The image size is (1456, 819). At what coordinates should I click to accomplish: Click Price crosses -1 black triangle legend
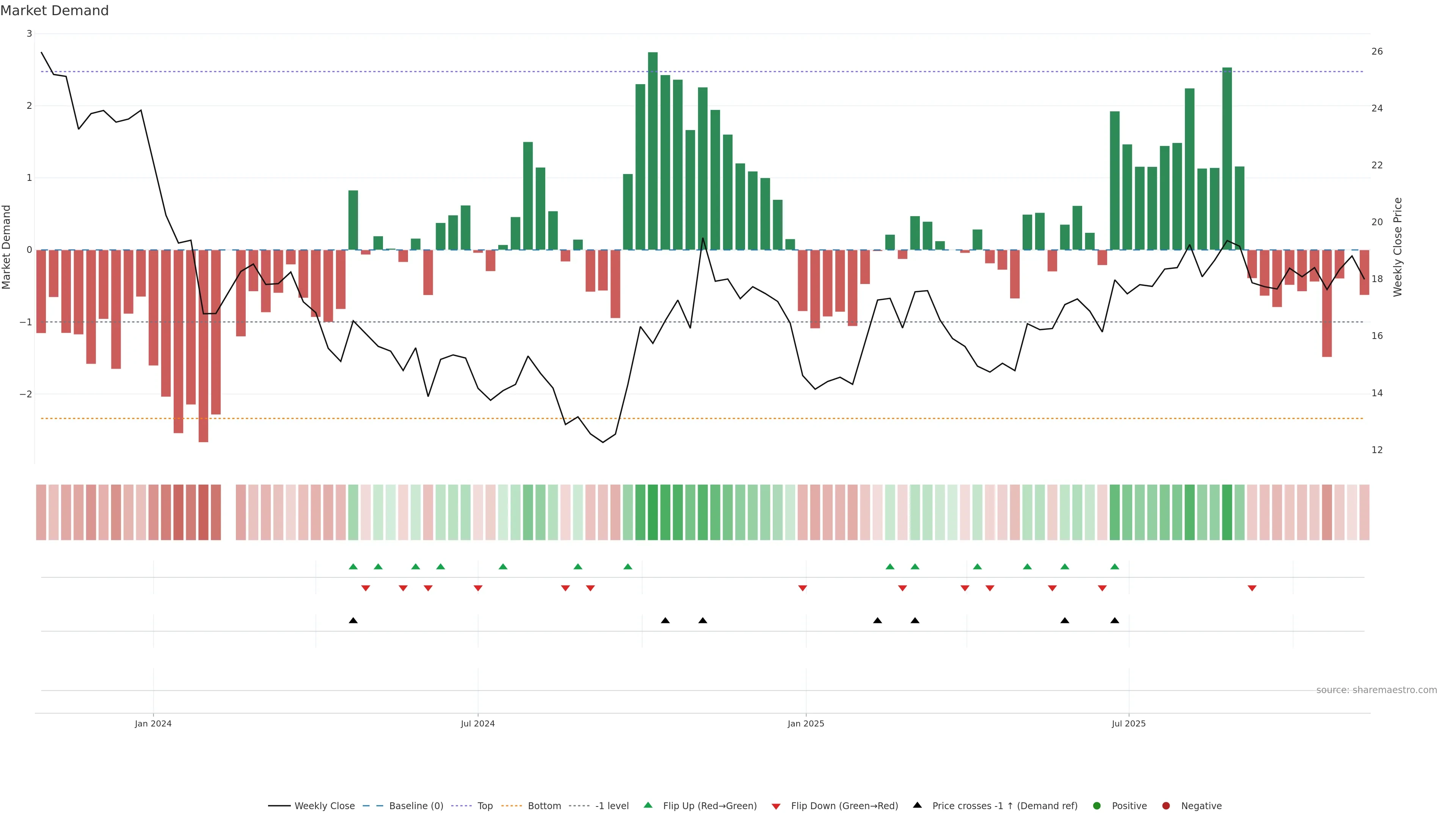(917, 805)
